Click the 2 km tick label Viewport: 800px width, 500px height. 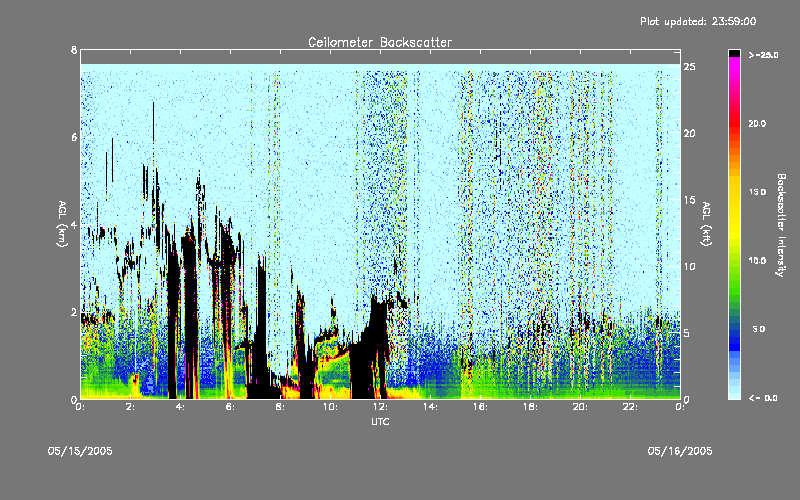click(x=74, y=312)
